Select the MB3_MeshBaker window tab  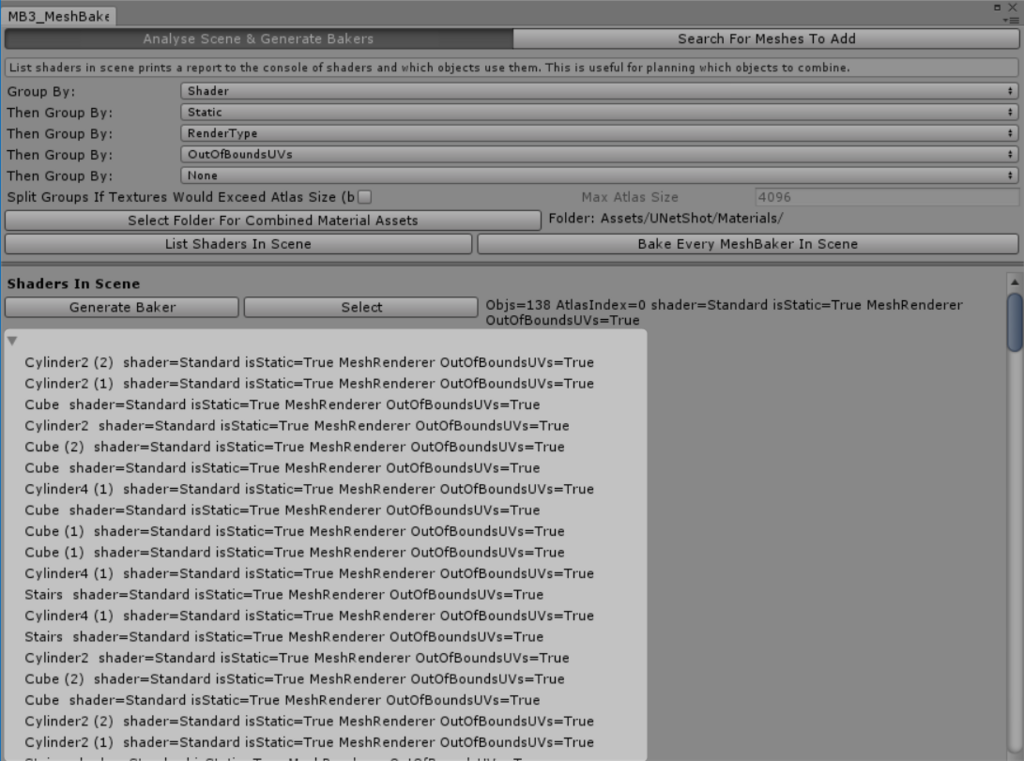pos(59,16)
